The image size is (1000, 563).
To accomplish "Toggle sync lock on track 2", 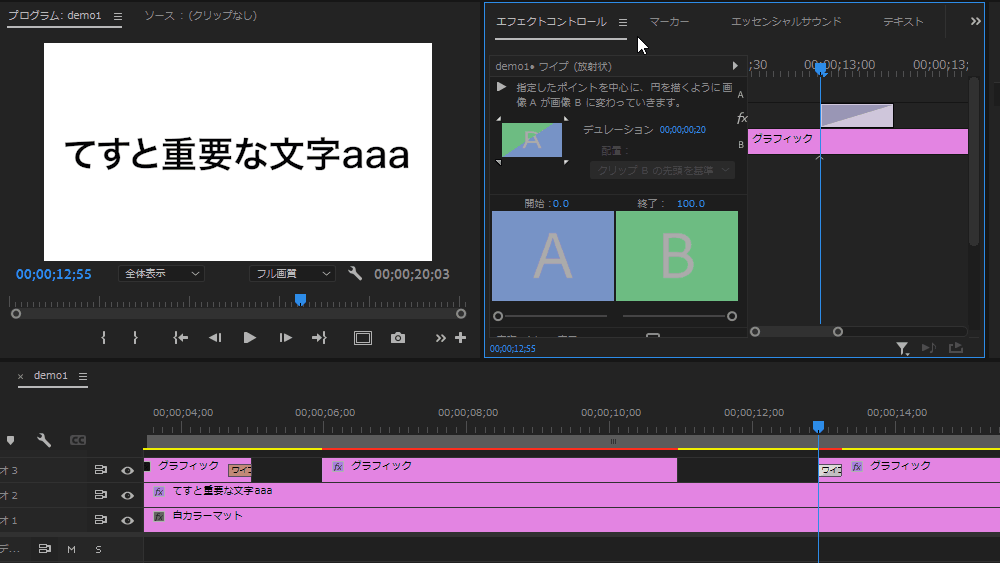I will pyautogui.click(x=101, y=495).
